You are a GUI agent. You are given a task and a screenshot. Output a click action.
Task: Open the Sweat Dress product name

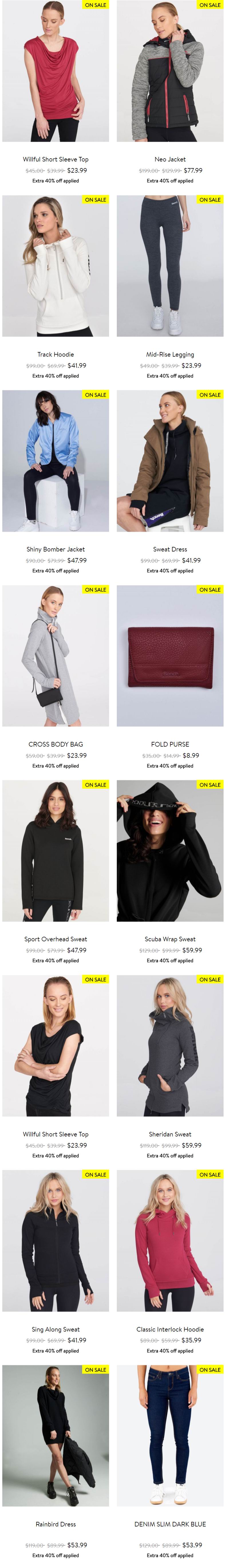[170, 549]
